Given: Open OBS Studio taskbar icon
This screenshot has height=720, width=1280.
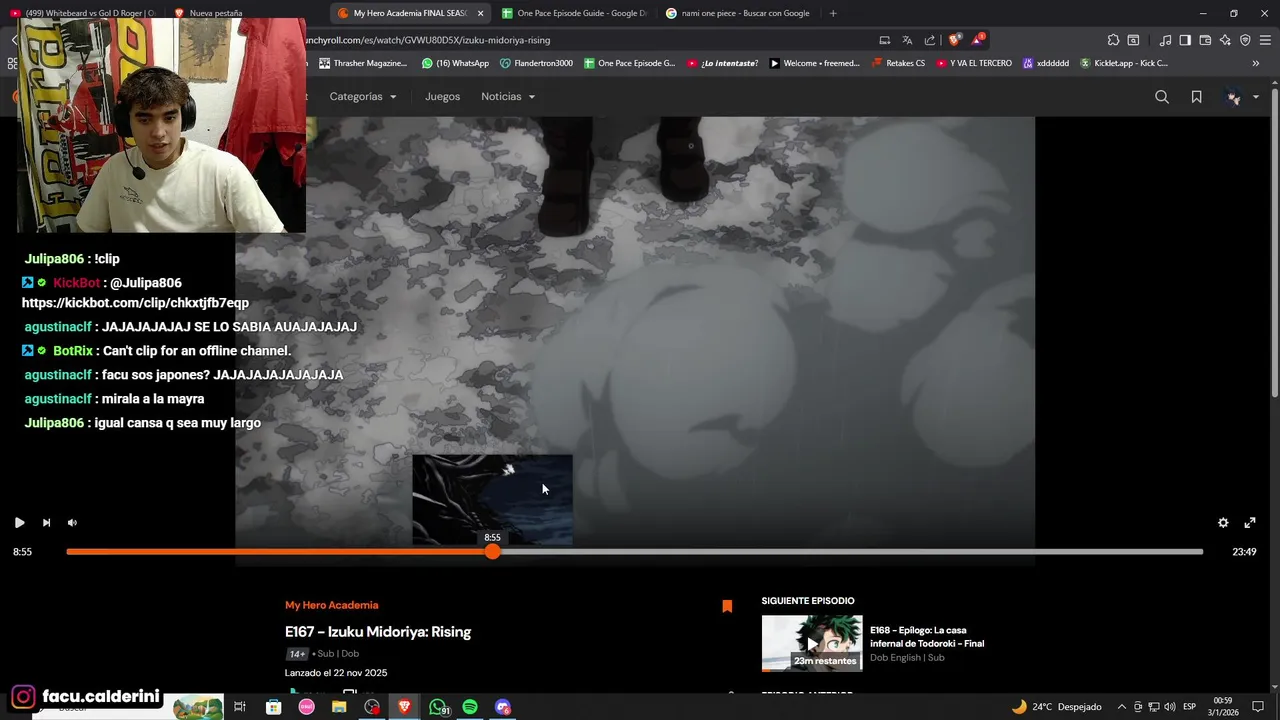Looking at the screenshot, I should 372,707.
